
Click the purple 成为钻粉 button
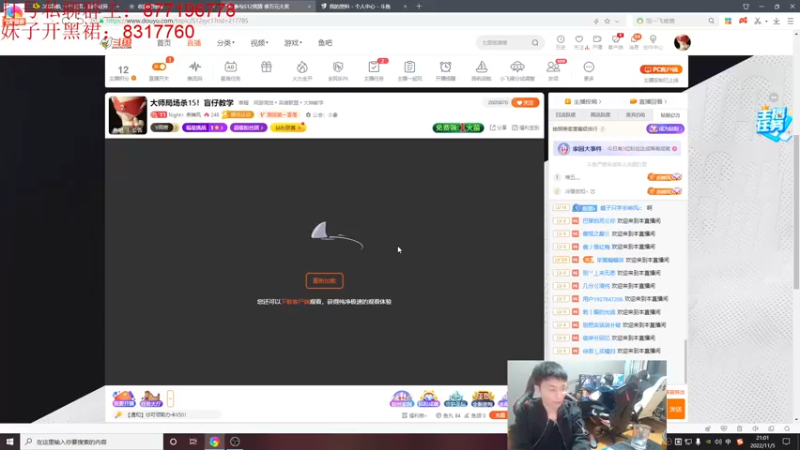tap(665, 129)
